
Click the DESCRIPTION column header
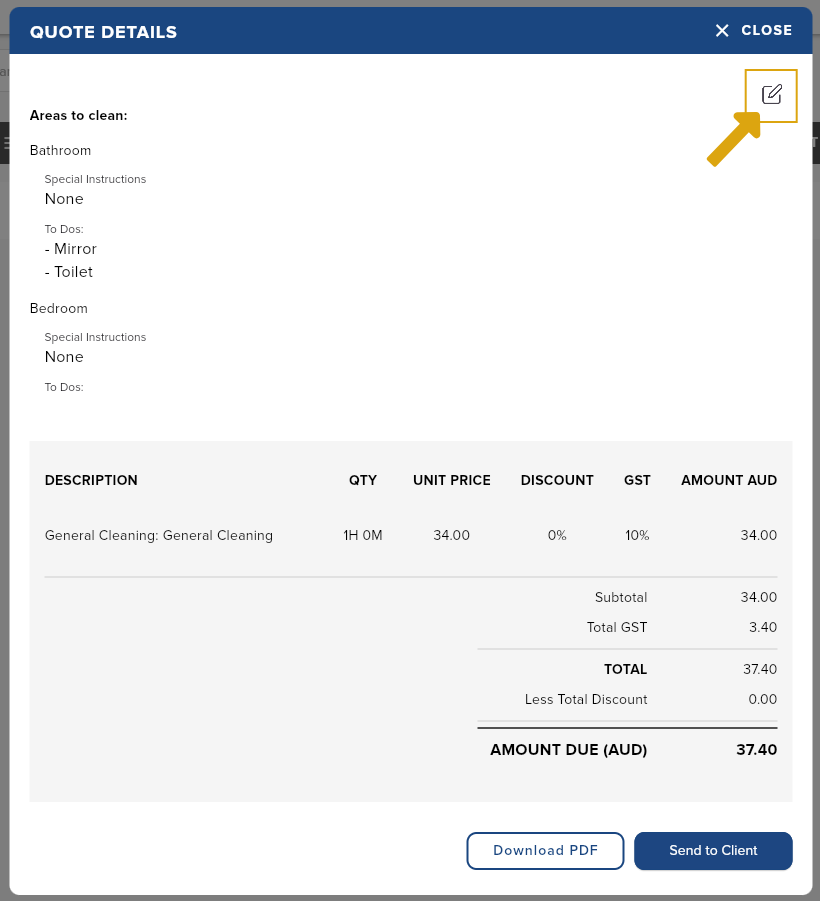[91, 480]
